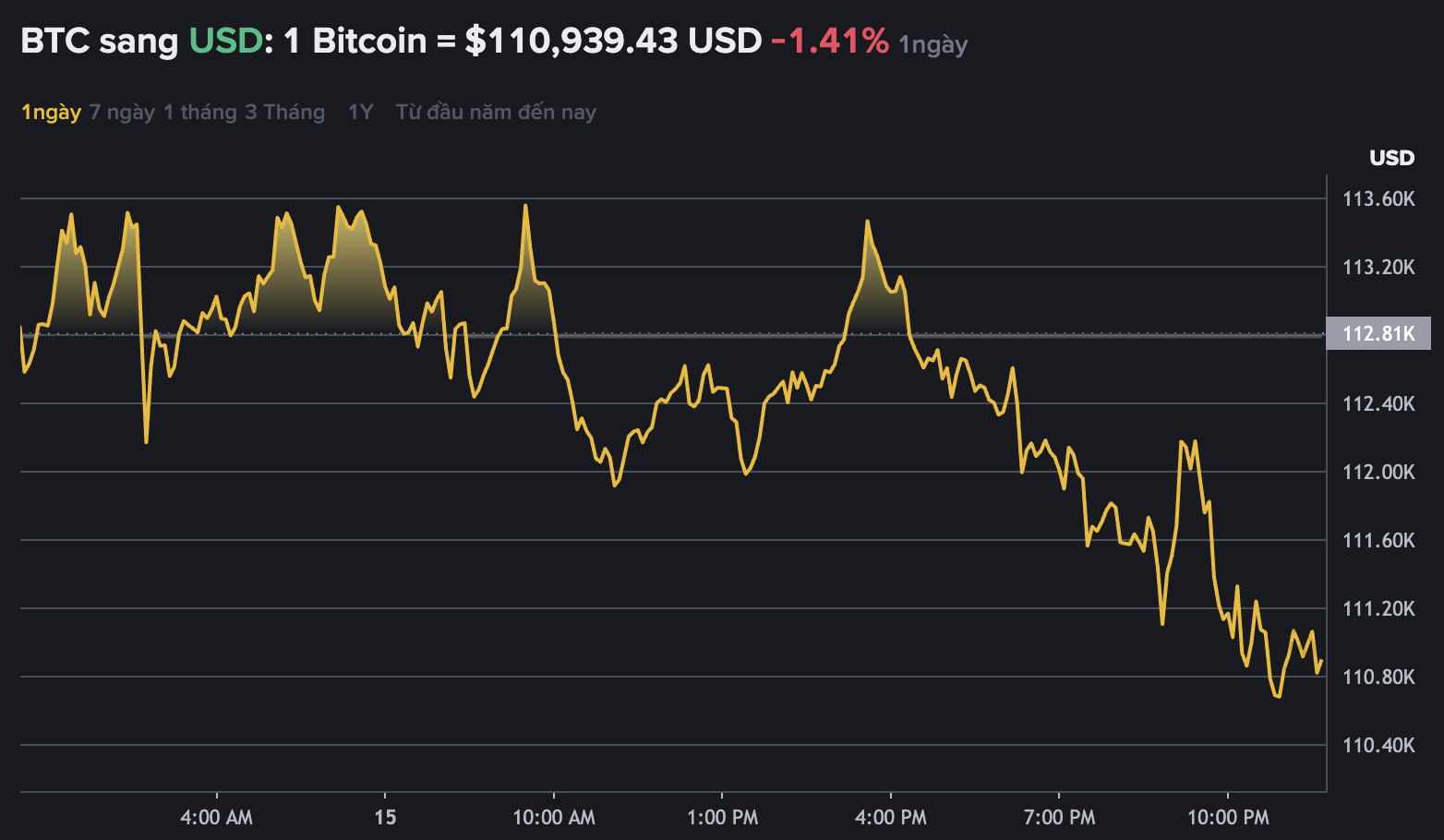
Task: Click the -1.41% price change value
Action: pyautogui.click(x=829, y=41)
